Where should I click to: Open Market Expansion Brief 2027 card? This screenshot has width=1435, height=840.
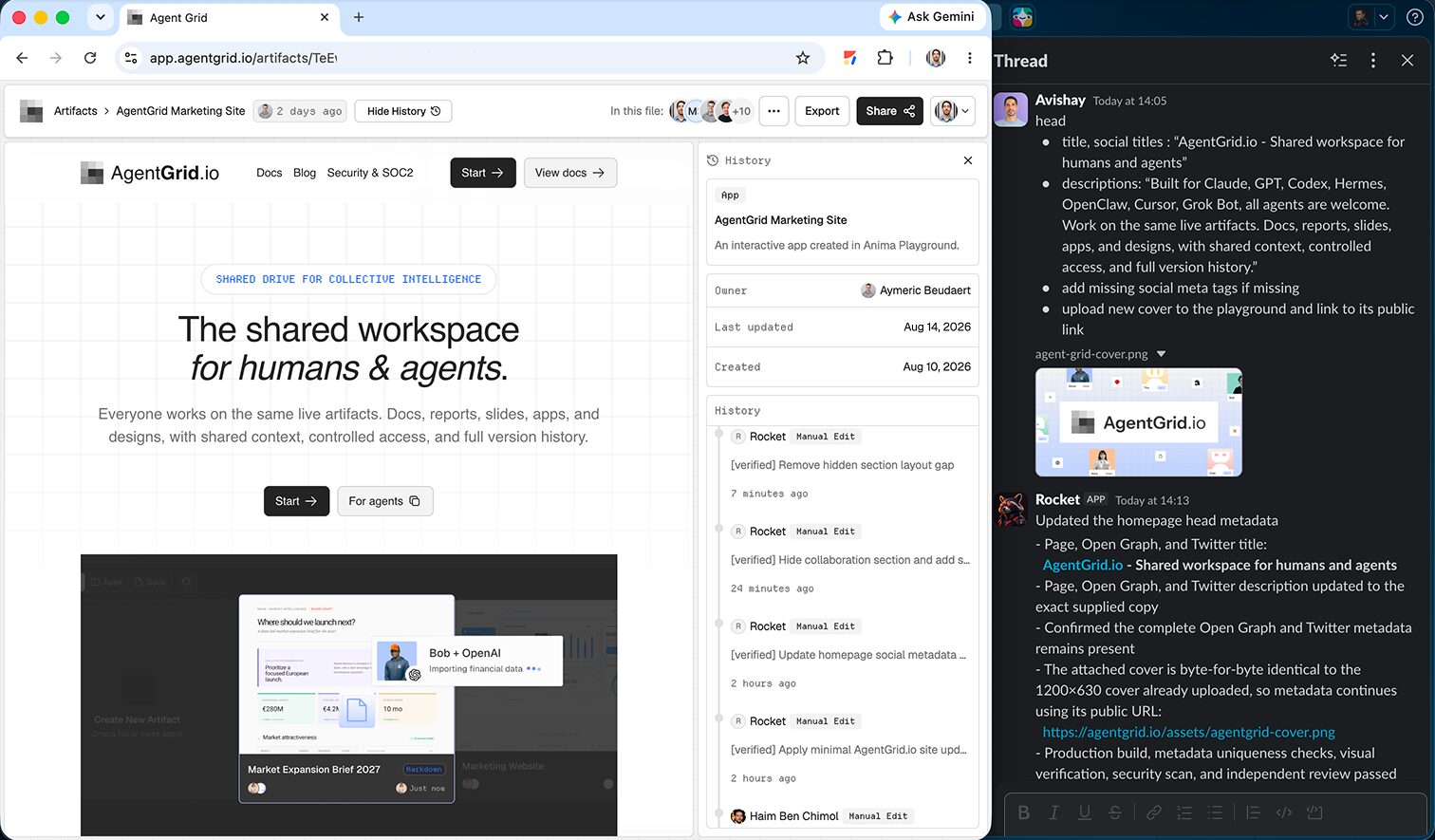(x=346, y=699)
